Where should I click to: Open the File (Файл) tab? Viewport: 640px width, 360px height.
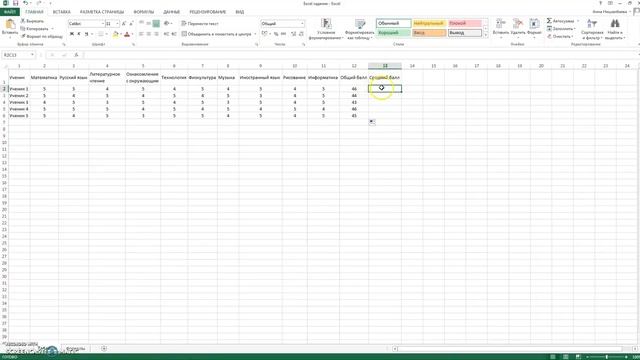pyautogui.click(x=10, y=12)
